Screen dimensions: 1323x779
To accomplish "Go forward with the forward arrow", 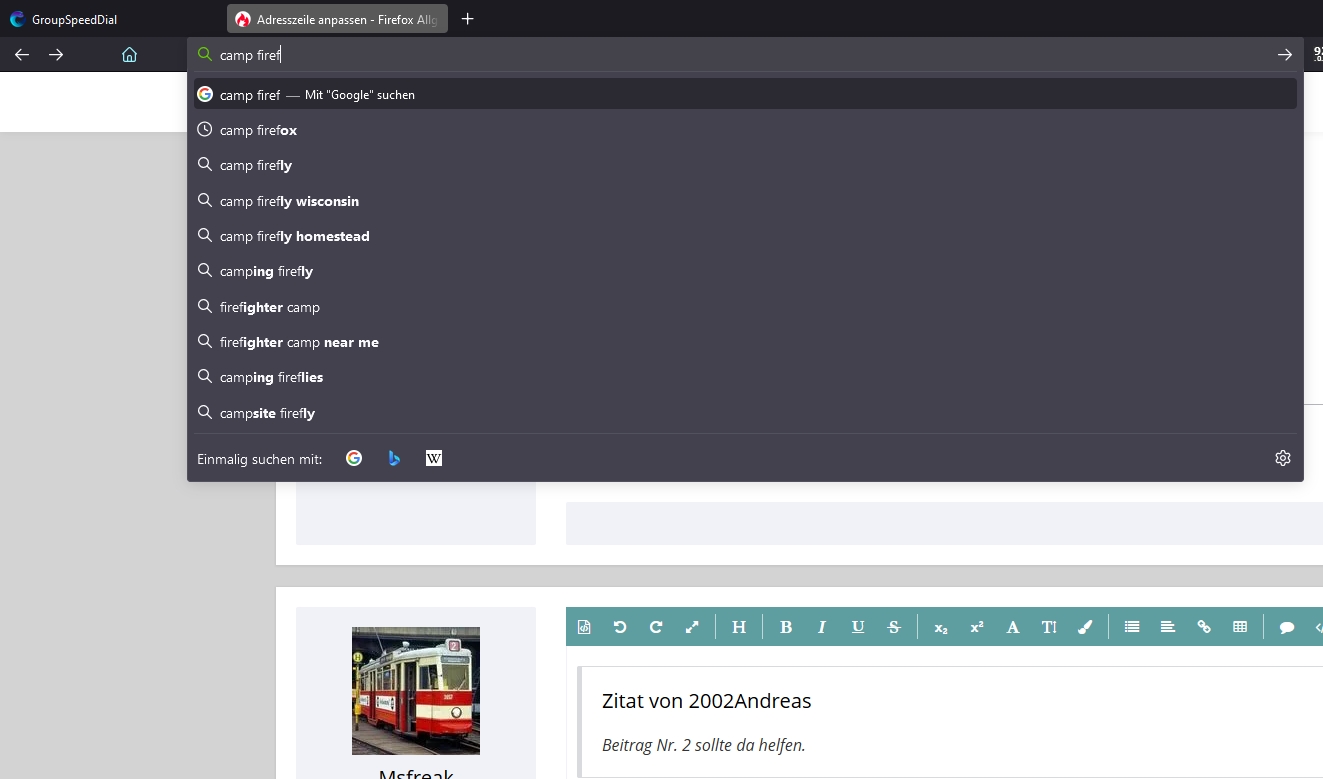I will click(x=56, y=55).
